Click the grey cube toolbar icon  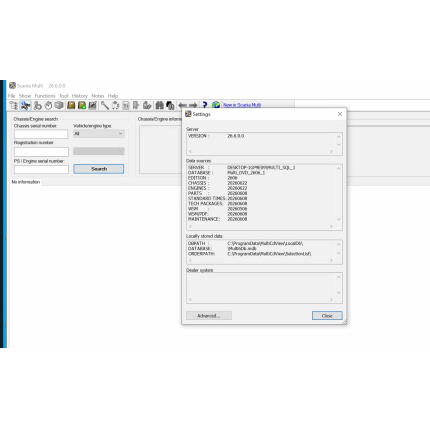coord(59,106)
